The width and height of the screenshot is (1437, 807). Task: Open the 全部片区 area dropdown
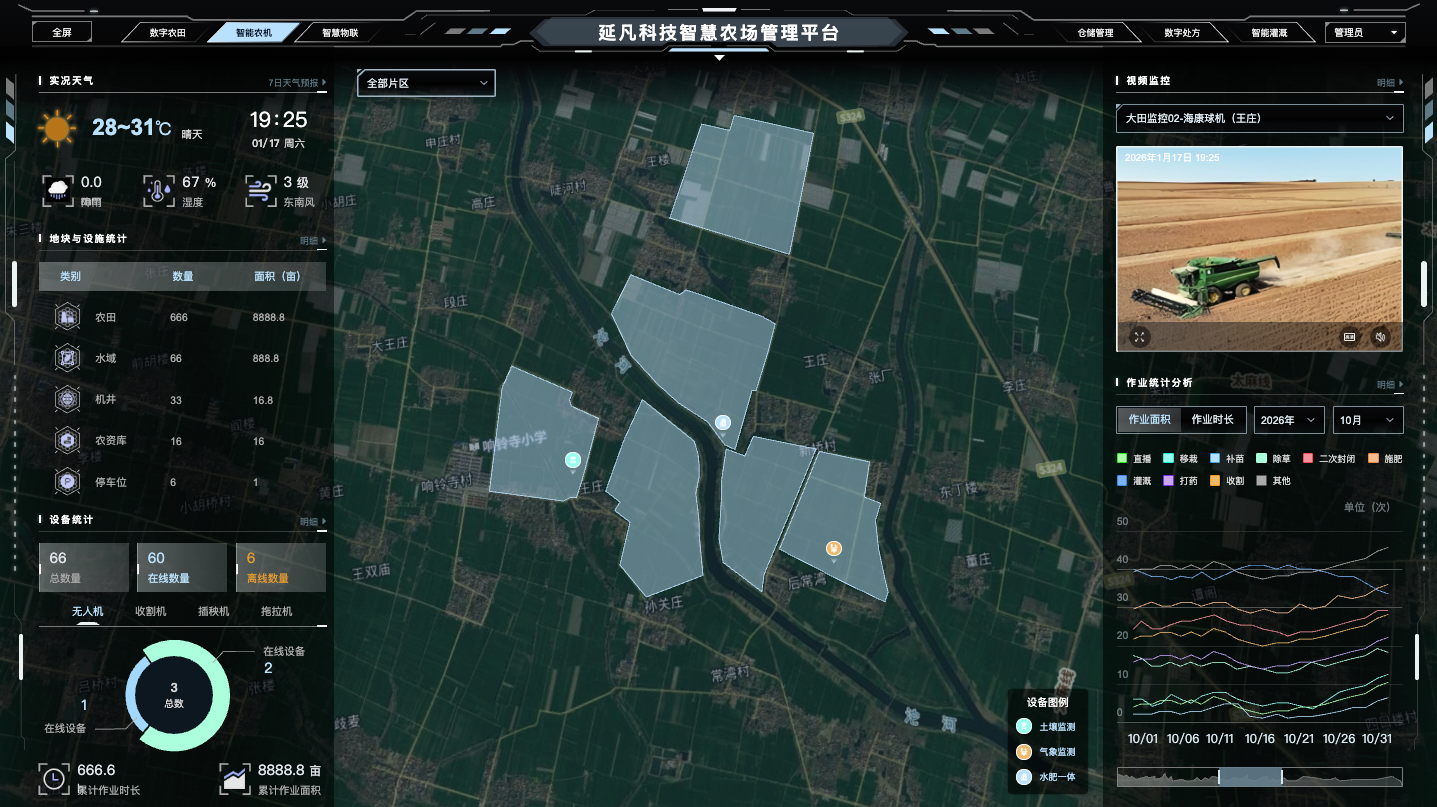coord(426,83)
